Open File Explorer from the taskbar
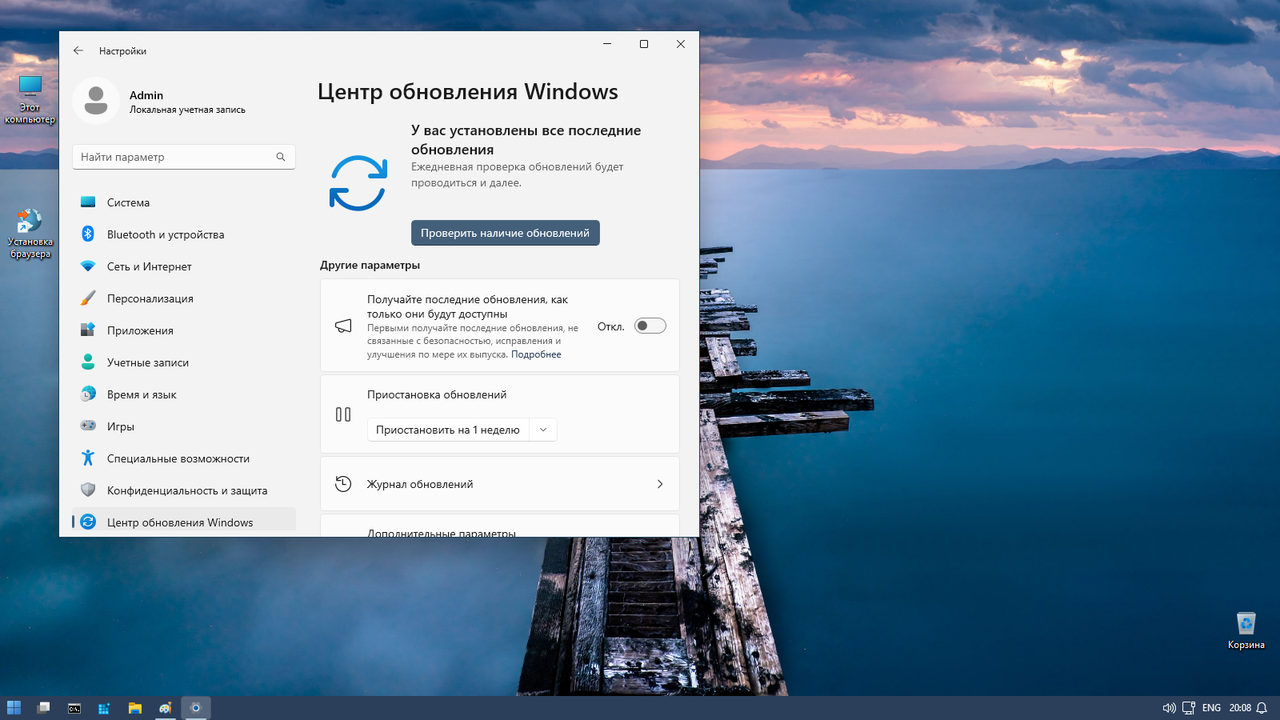The image size is (1280, 720). coord(135,708)
